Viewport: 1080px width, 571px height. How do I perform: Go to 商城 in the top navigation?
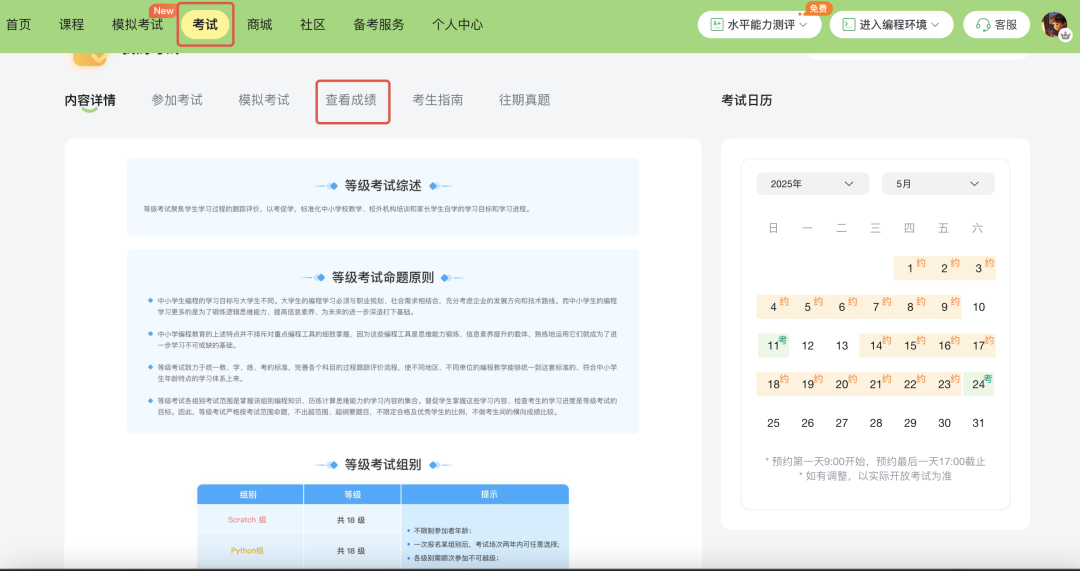pos(260,24)
